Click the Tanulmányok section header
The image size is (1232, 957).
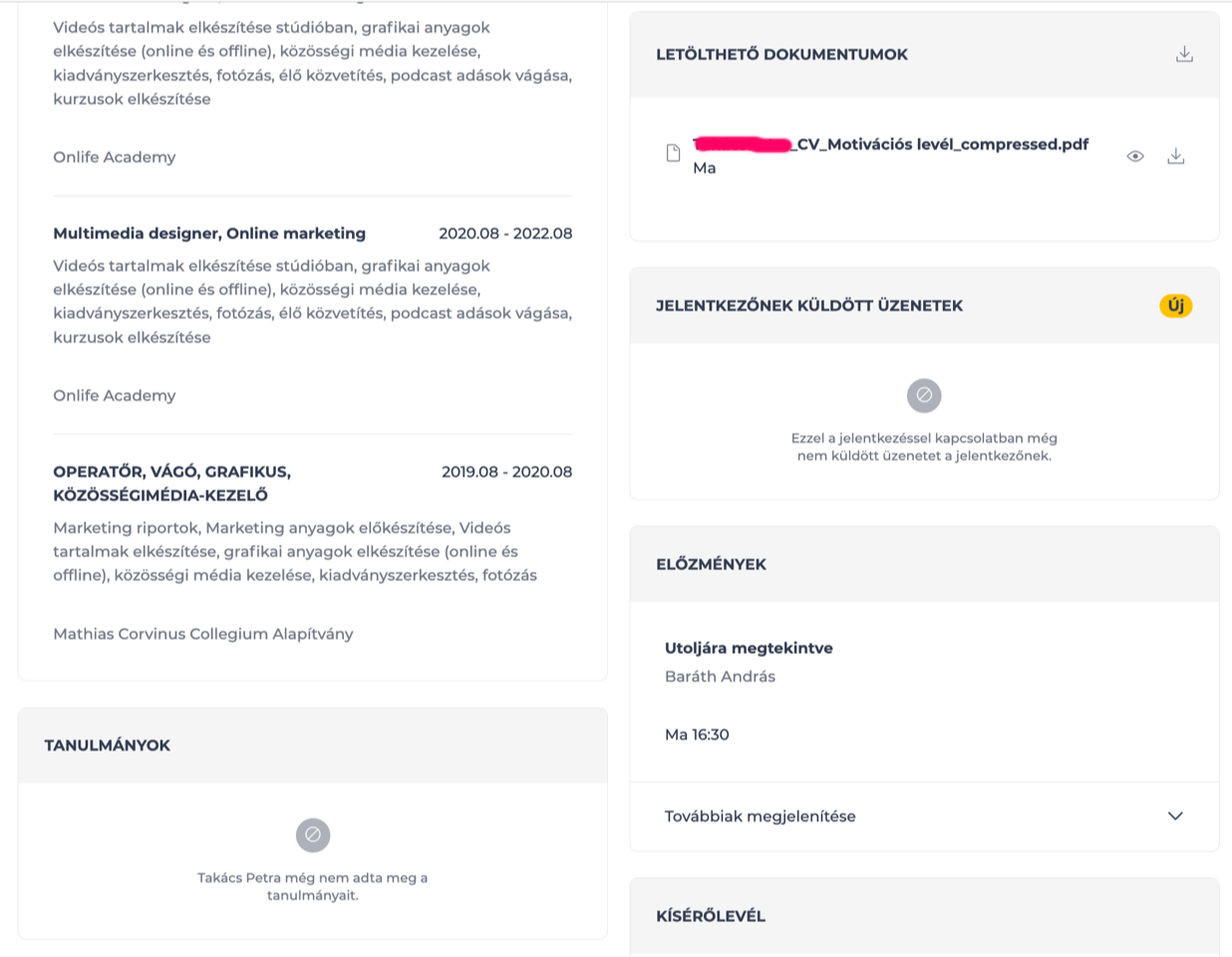[108, 746]
